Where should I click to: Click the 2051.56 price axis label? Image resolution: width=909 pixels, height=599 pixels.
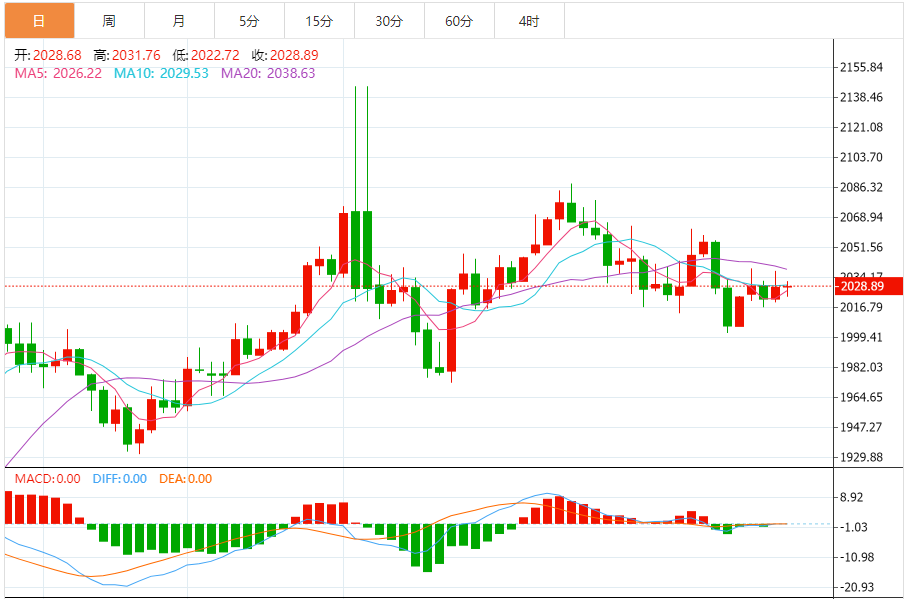(861, 248)
